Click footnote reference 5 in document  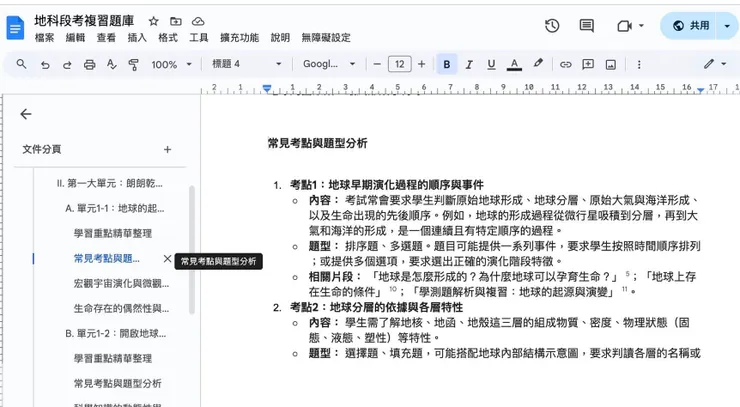coord(628,273)
